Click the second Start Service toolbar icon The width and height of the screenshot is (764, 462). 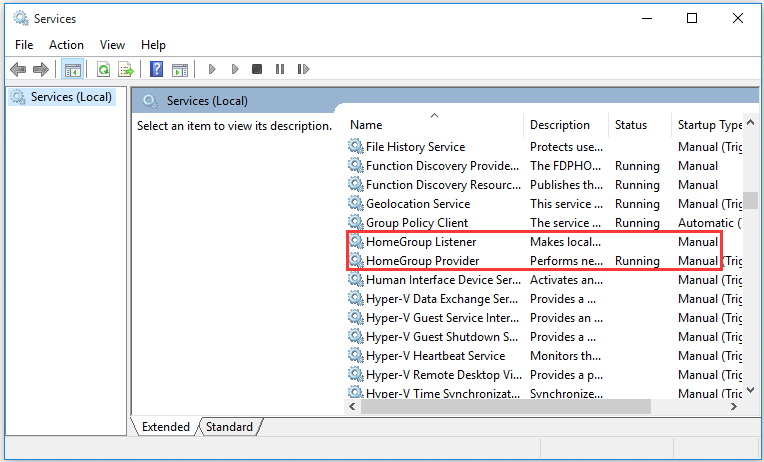pos(235,69)
